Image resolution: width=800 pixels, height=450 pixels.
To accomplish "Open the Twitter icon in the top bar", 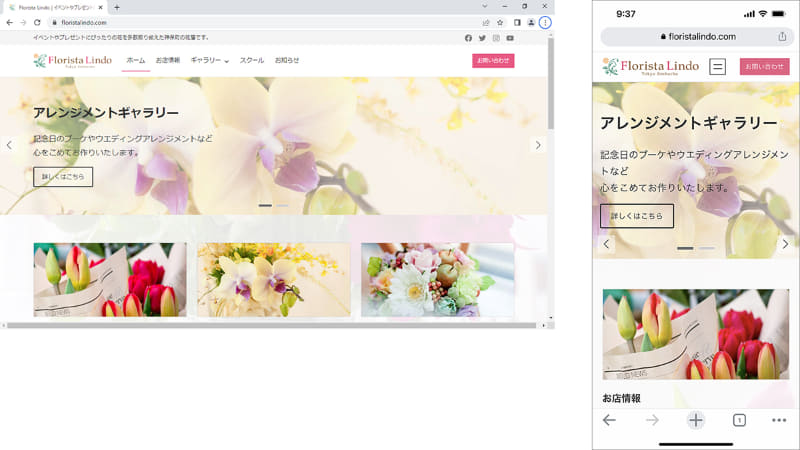I will pos(482,38).
